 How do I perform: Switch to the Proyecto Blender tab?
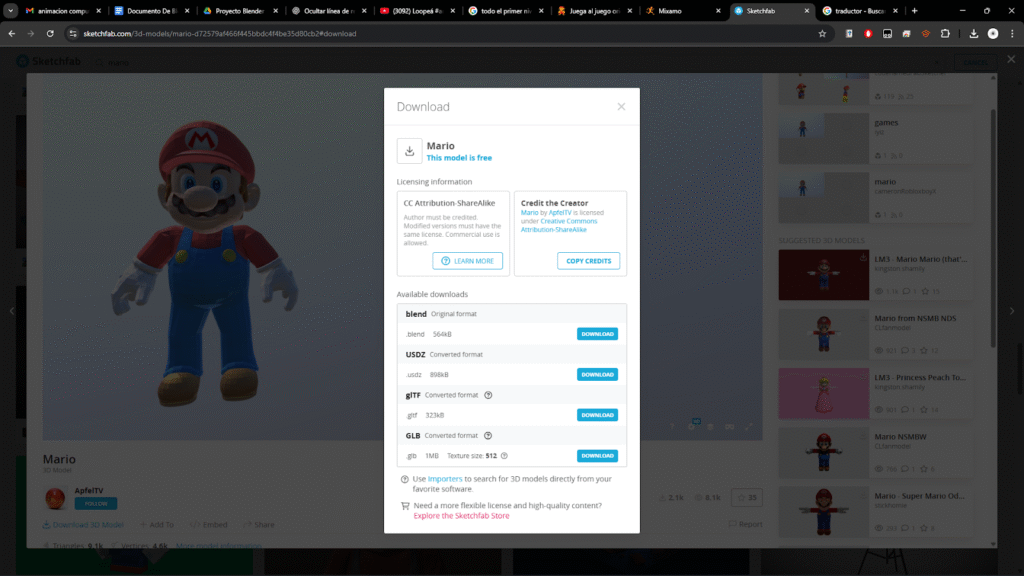coord(240,10)
